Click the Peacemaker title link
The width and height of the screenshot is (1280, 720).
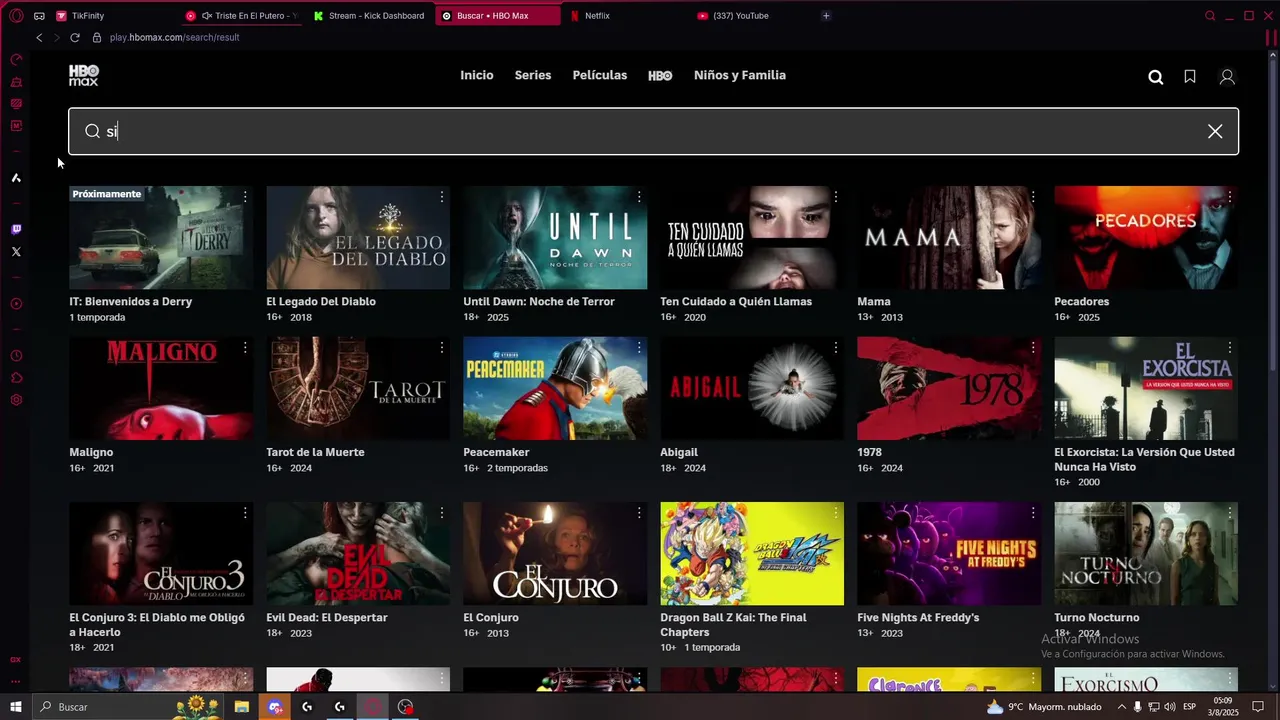(496, 453)
